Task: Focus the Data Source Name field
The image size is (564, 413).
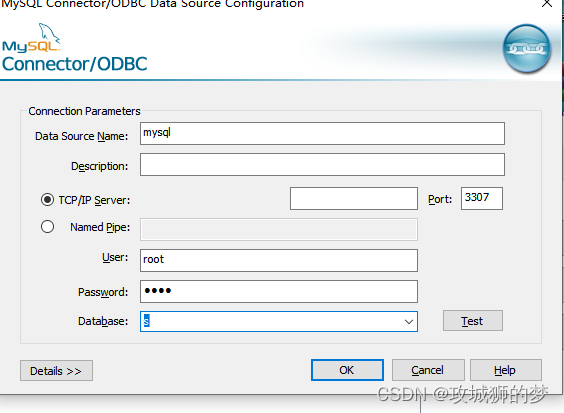Action: point(322,133)
